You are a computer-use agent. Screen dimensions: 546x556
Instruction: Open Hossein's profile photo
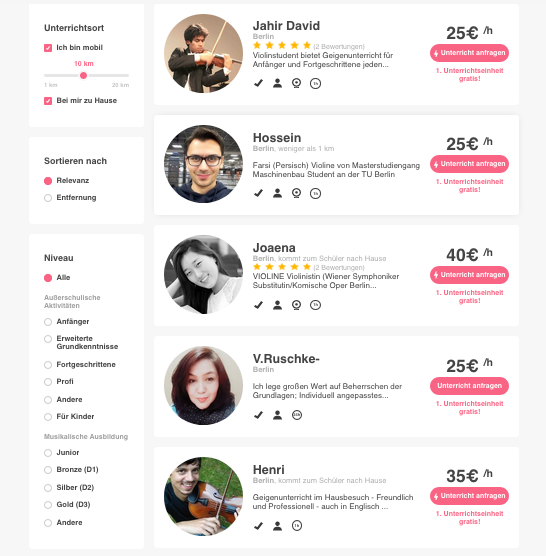click(x=204, y=164)
